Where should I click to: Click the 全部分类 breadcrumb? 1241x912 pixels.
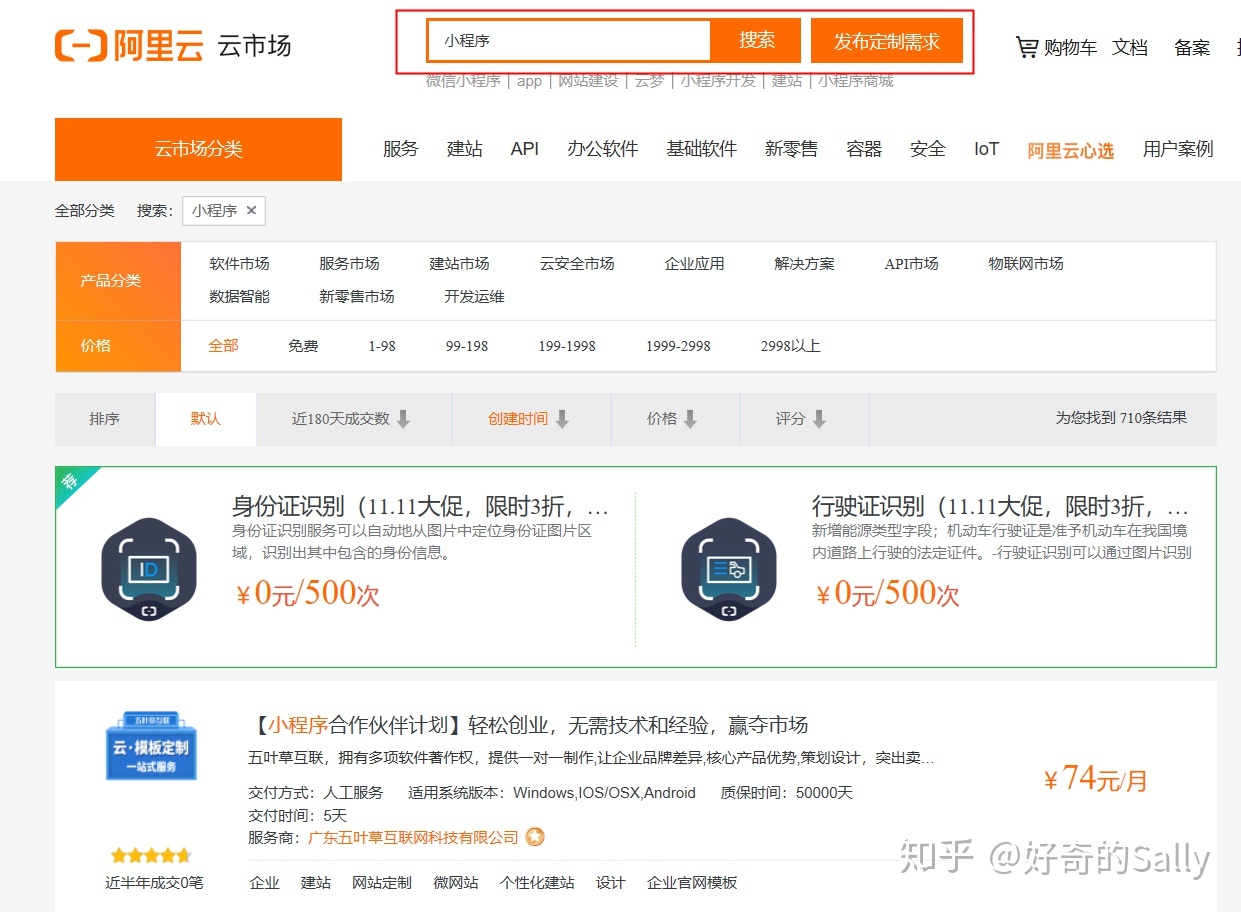point(85,211)
